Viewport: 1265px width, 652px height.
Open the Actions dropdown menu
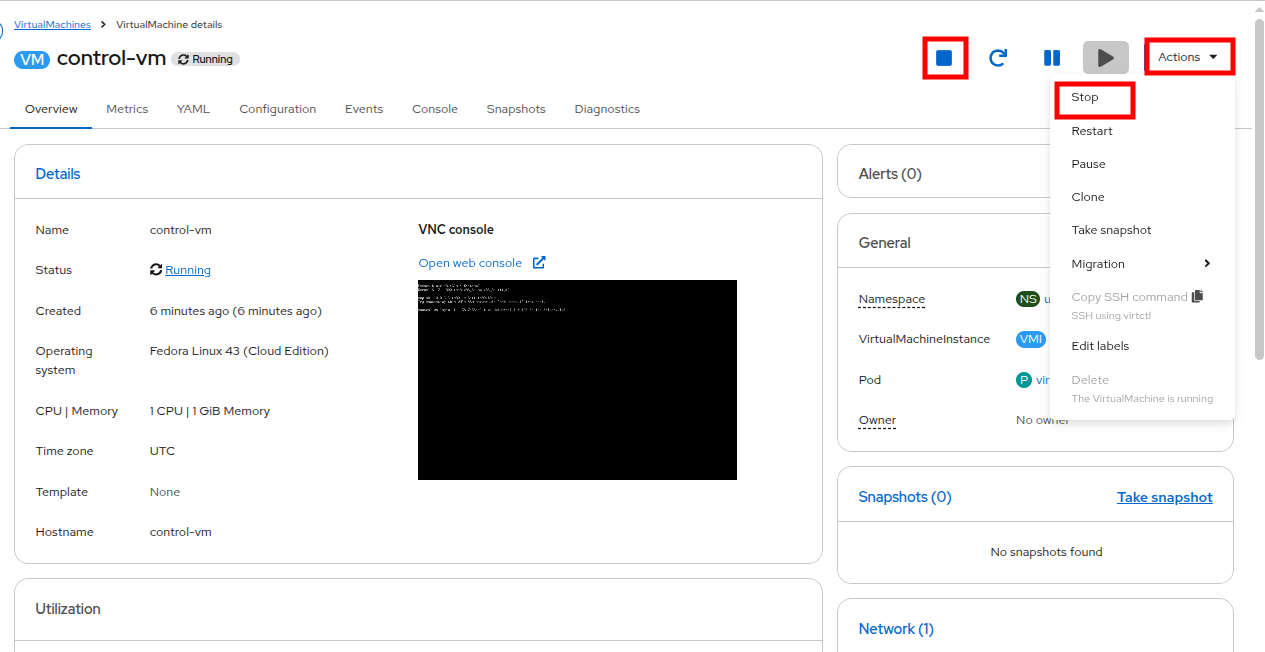pos(1188,57)
